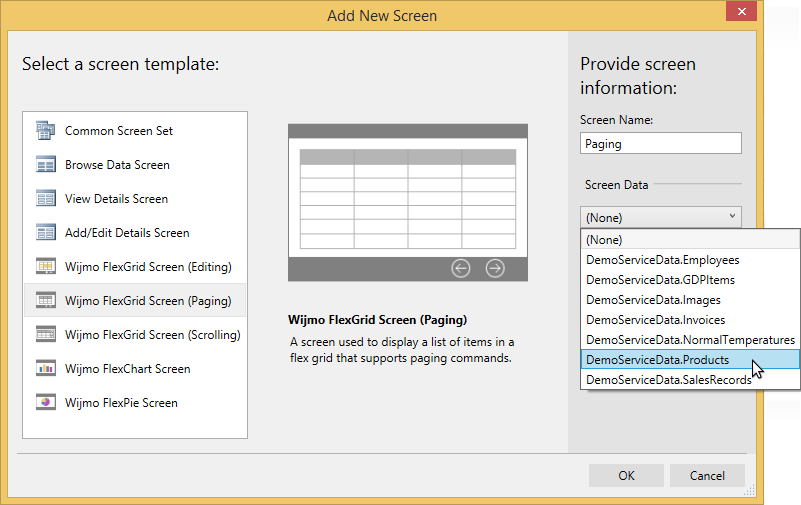Select (None) in the dropdown list

coord(690,239)
